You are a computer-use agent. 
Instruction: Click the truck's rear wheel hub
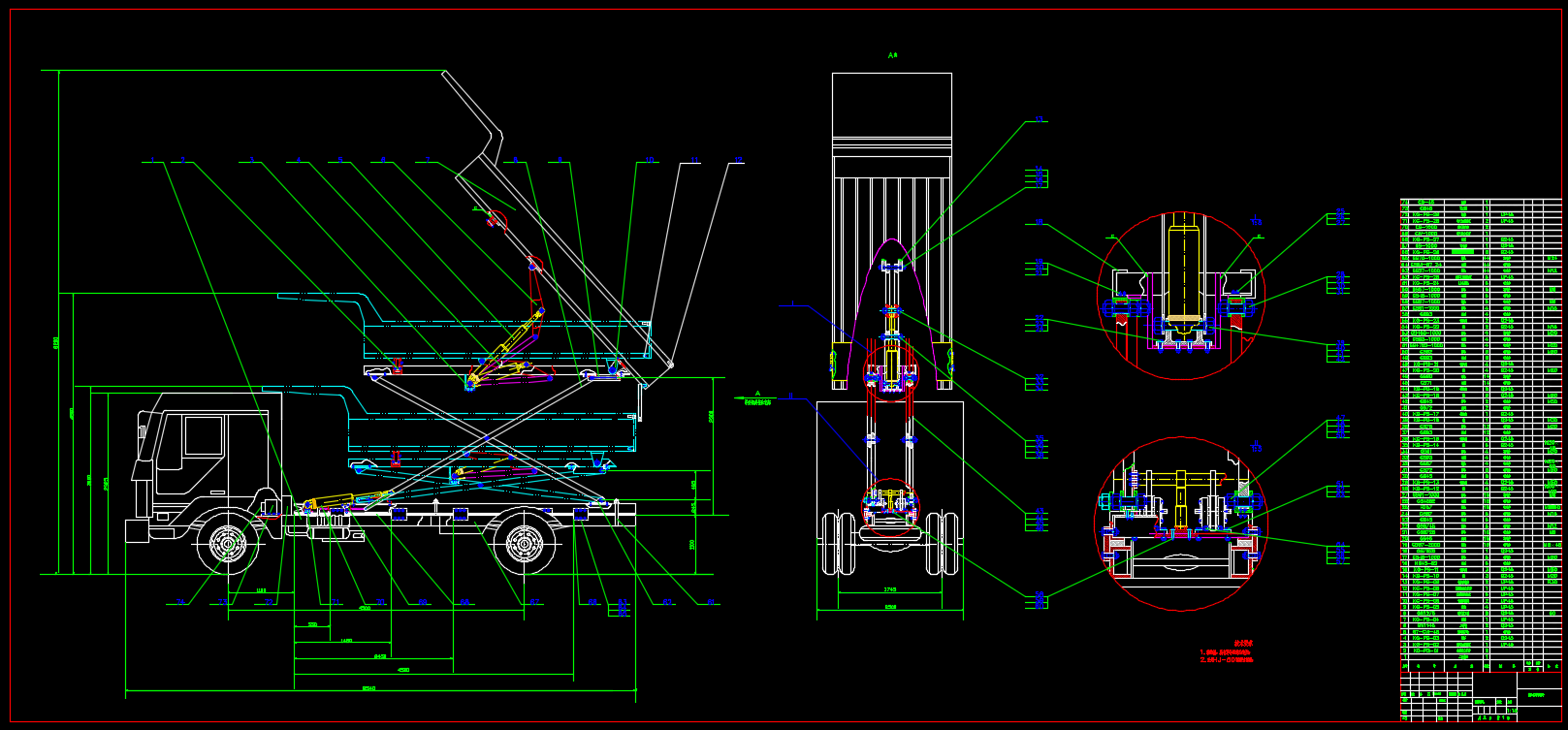[x=524, y=544]
